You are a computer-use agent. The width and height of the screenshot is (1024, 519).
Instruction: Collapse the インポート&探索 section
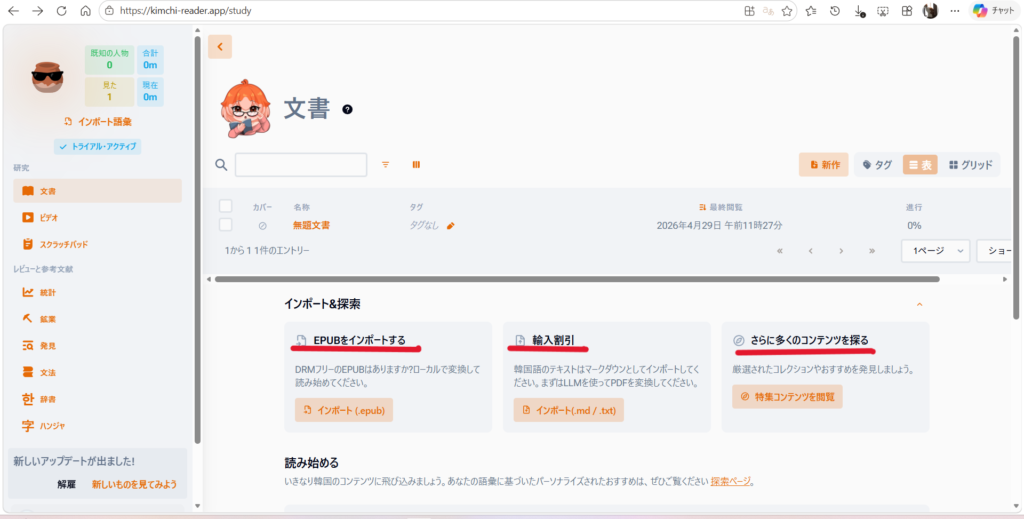click(x=919, y=304)
